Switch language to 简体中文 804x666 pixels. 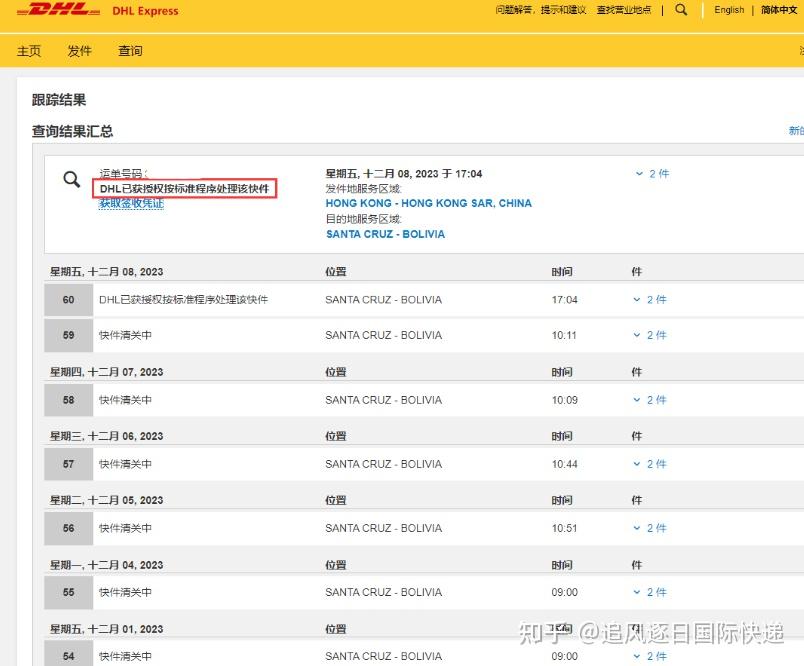(779, 10)
